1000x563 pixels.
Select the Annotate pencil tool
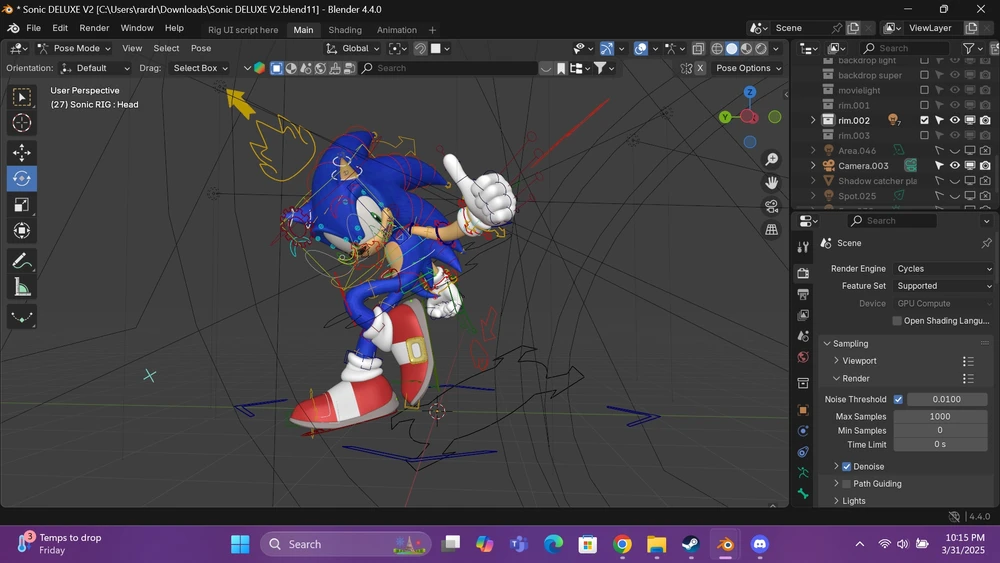(x=22, y=261)
